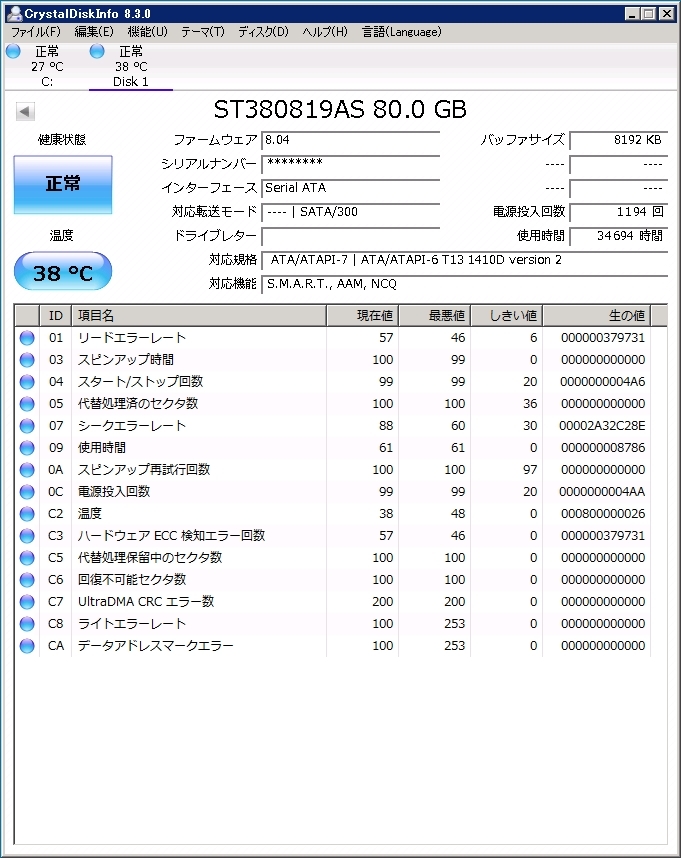Click status orb for スピンアップ再試行回数 row
This screenshot has width=681, height=858.
pos(27,470)
